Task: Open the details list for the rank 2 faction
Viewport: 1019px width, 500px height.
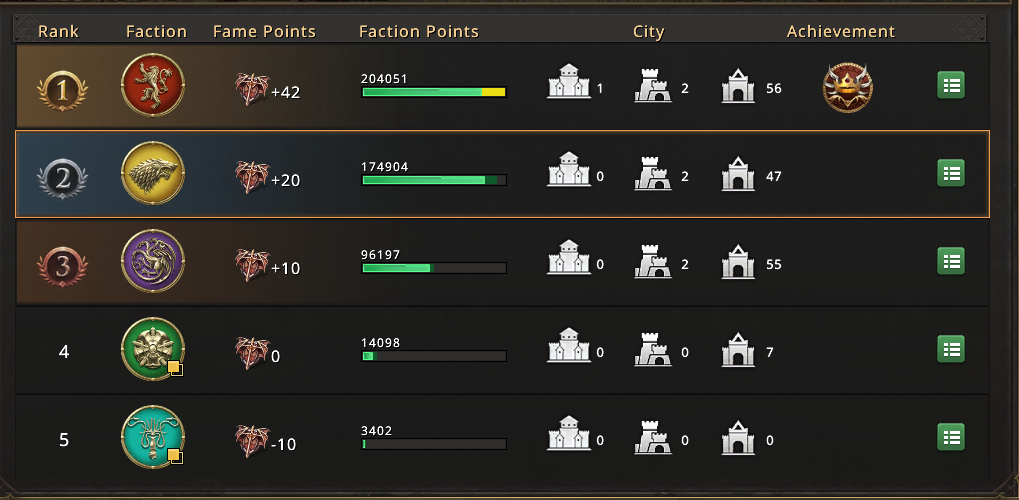Action: tap(951, 173)
